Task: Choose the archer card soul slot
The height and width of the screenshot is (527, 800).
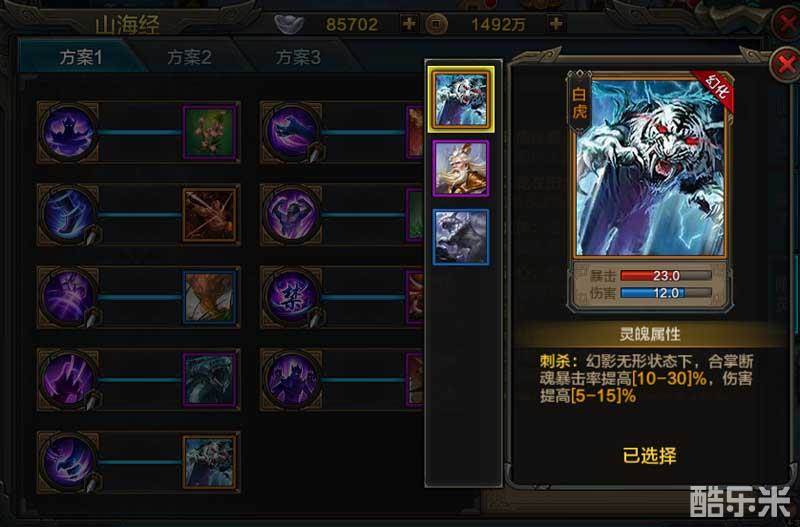Action: point(210,215)
